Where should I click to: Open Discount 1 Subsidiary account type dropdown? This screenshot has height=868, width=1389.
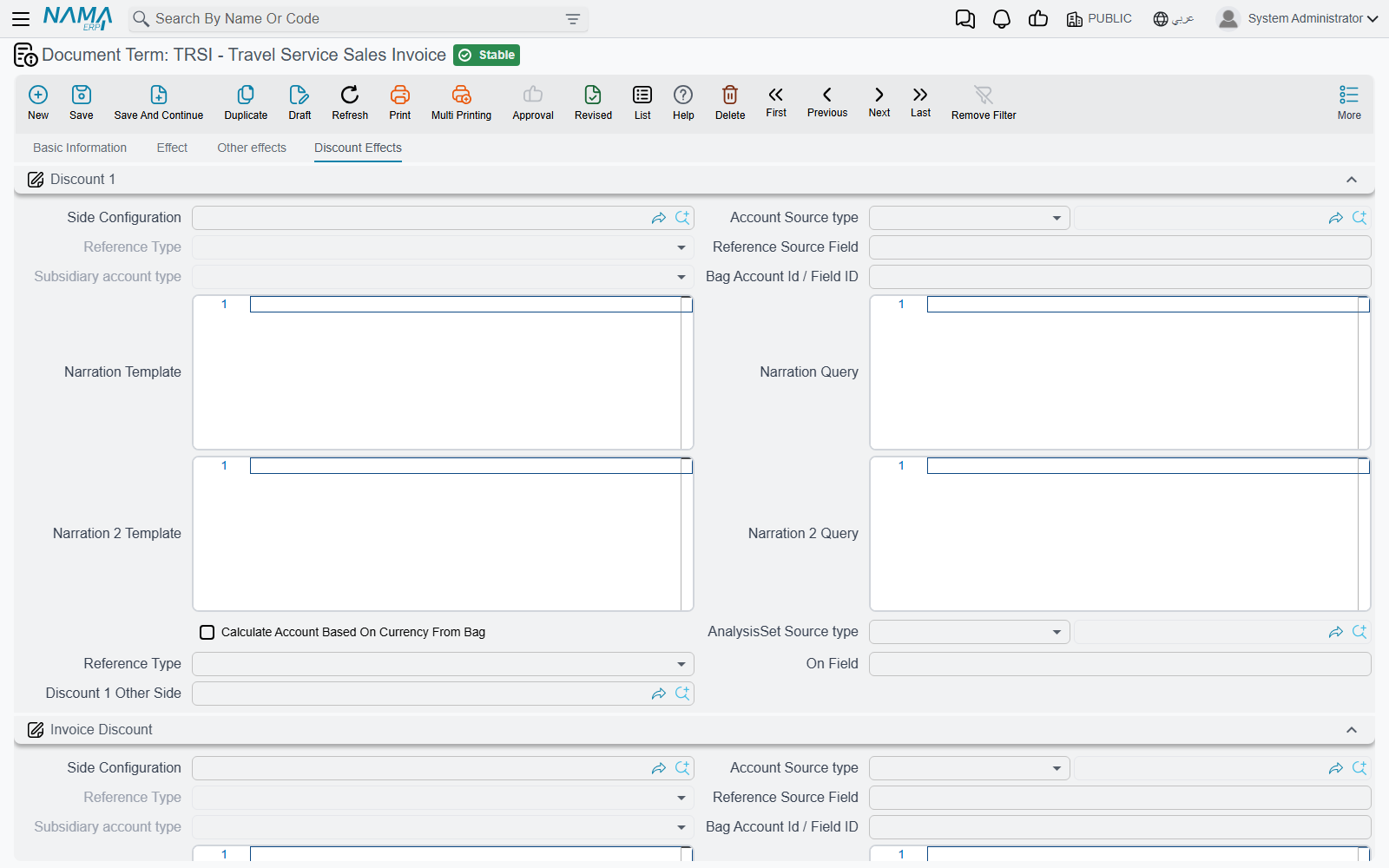pyautogui.click(x=443, y=277)
